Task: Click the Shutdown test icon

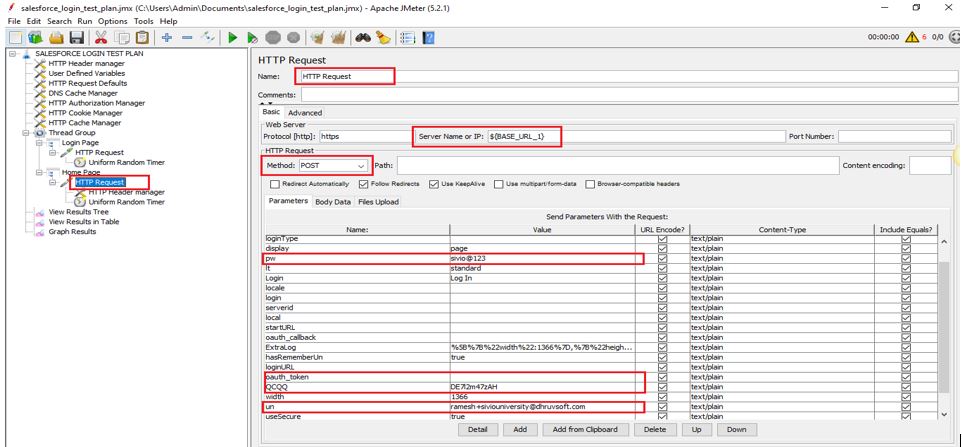Action: point(294,38)
